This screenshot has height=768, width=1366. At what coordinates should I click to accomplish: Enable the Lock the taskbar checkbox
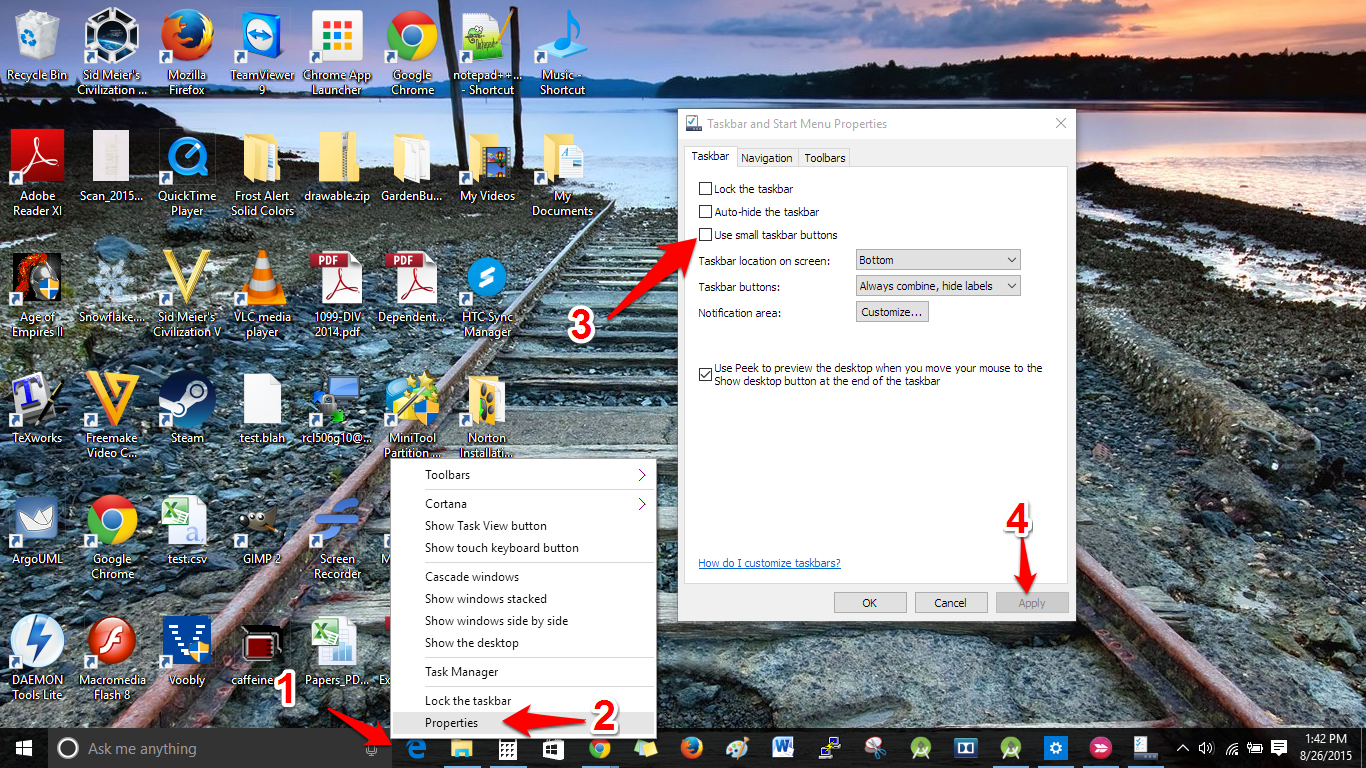[705, 189]
